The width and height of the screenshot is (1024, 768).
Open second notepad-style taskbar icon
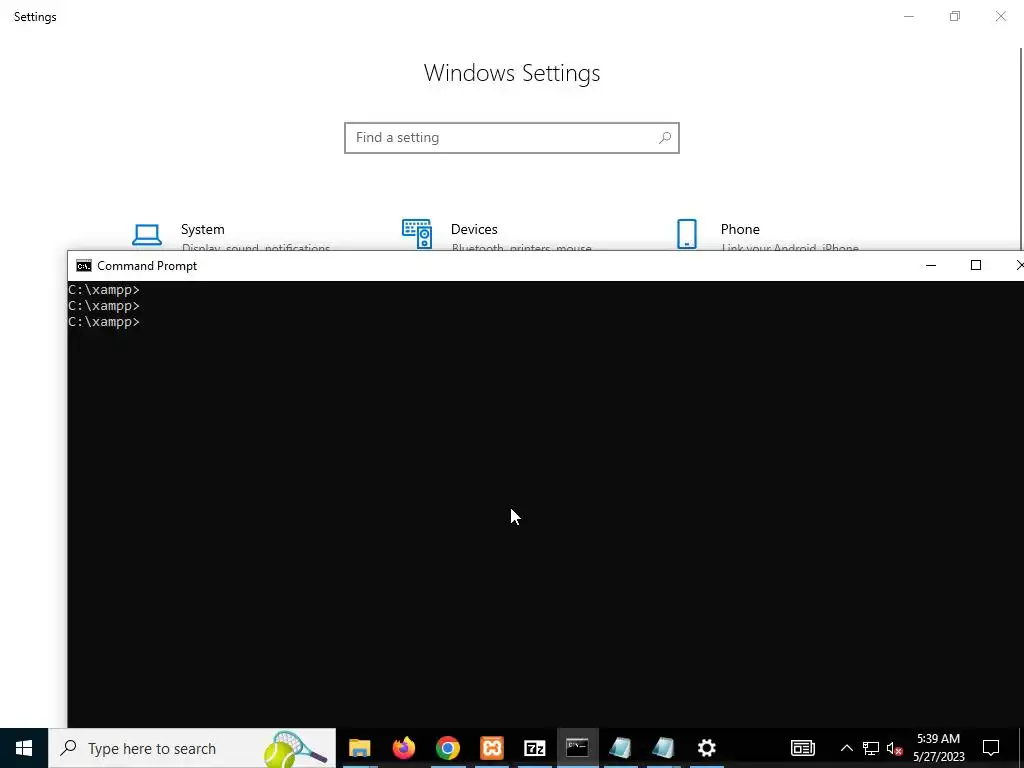[664, 748]
